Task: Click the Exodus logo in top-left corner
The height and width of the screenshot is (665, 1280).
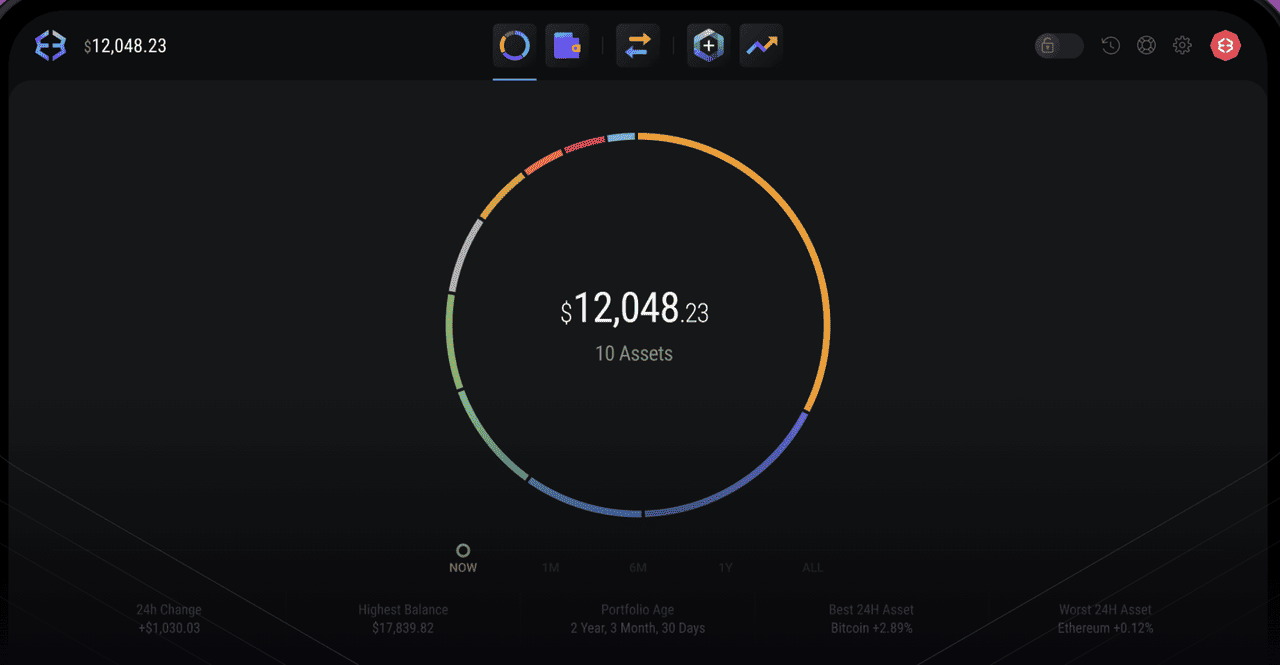Action: click(50, 46)
